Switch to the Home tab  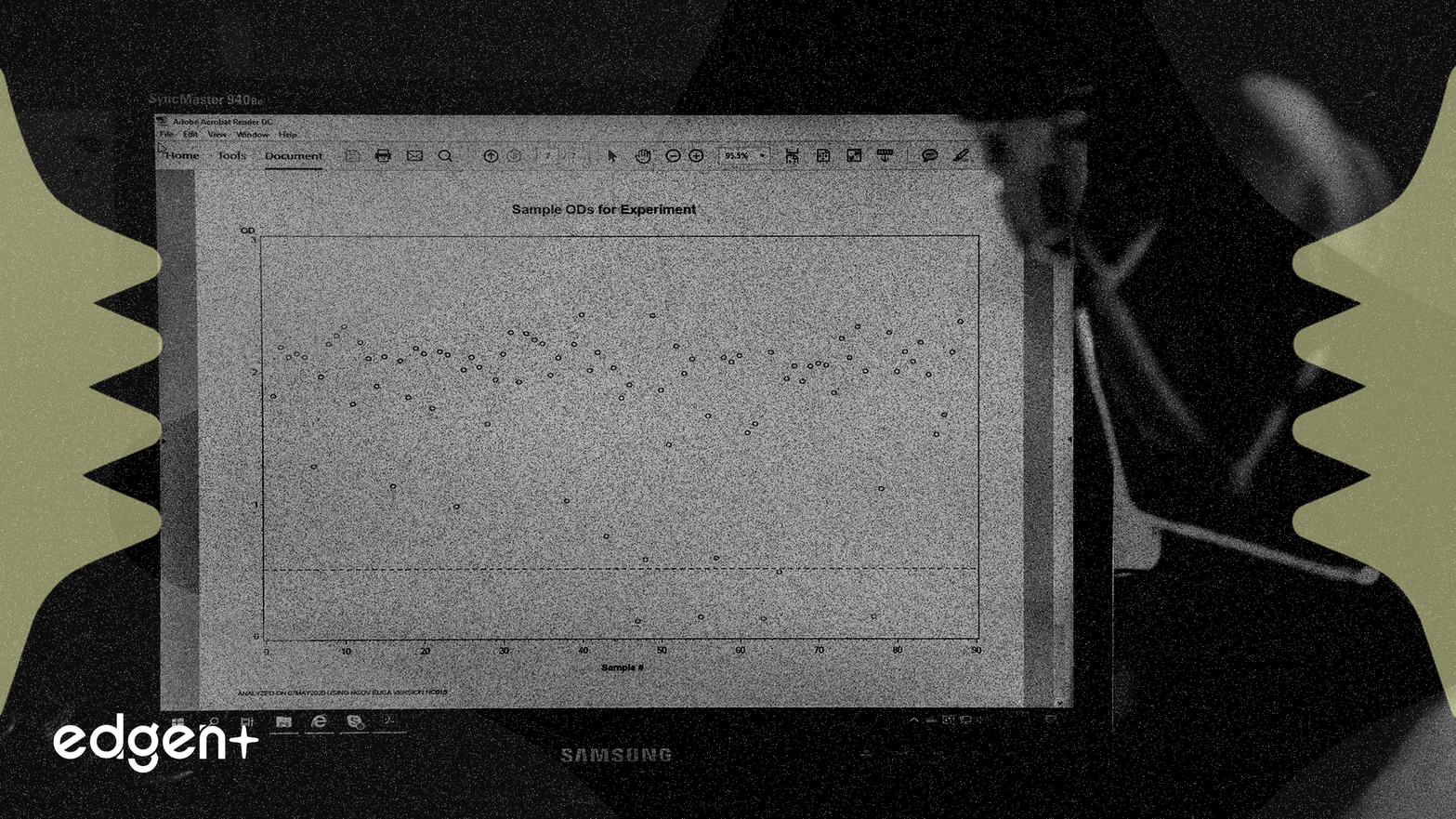point(182,156)
